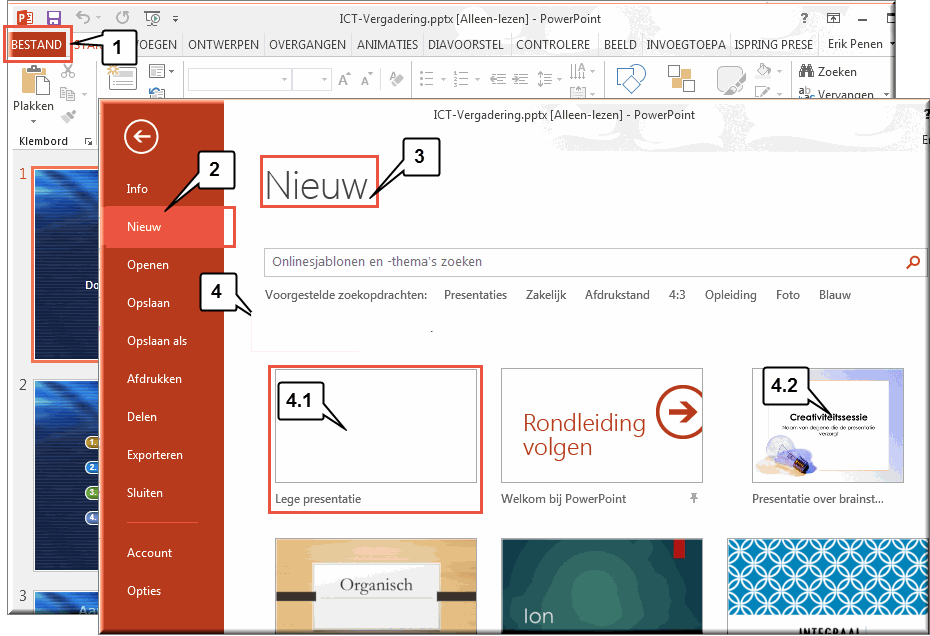Screen dimensions: 930x636
Task: Choose the Organisch theme thumbnail
Action: point(375,585)
